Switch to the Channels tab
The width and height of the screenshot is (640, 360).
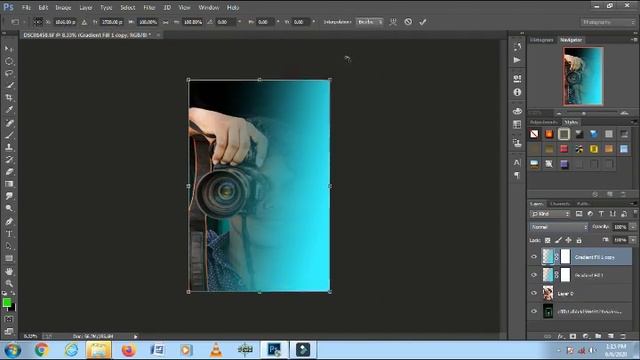560,204
